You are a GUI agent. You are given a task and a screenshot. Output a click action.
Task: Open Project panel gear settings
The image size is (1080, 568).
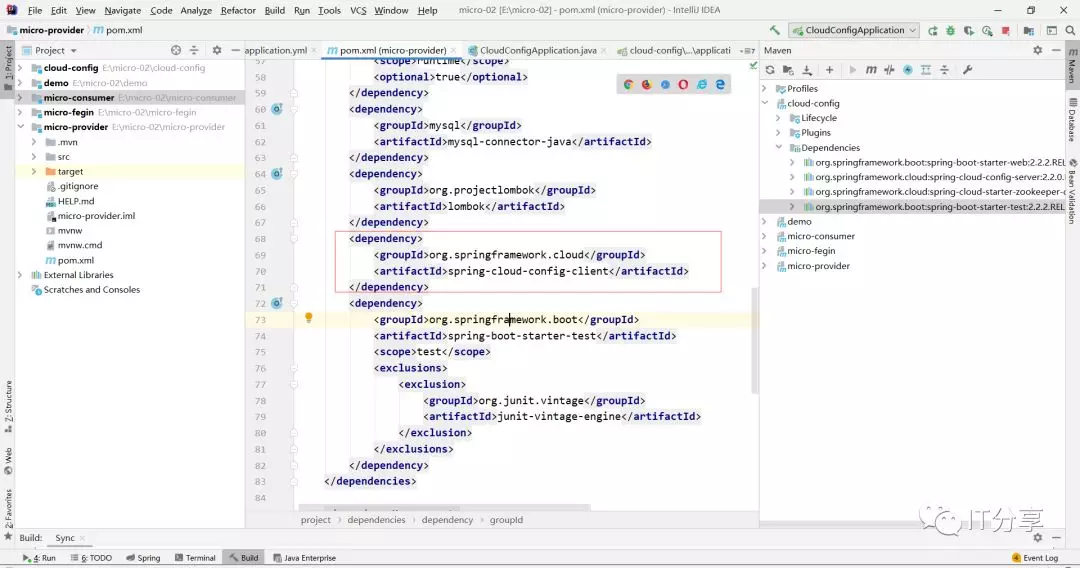[x=217, y=50]
